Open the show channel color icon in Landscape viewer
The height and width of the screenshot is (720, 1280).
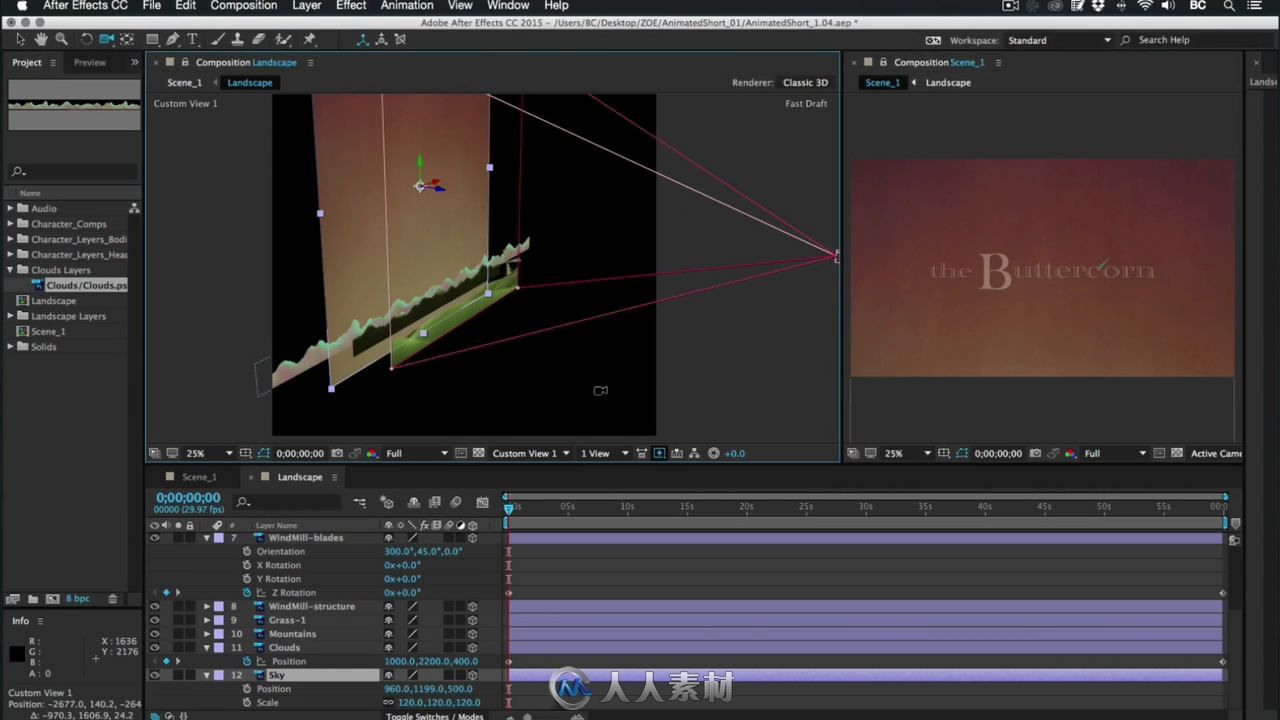click(372, 453)
